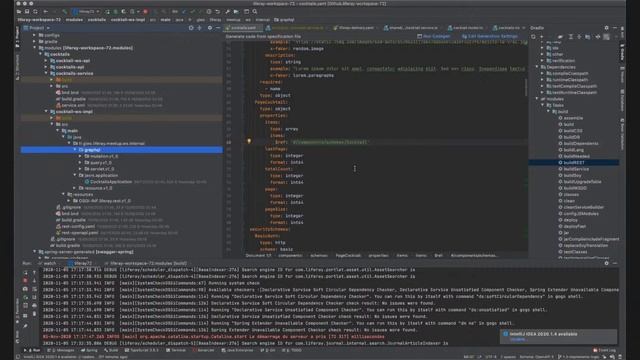Click Run panel rerun icon
This screenshot has height=360, width=640.
coord(25,272)
